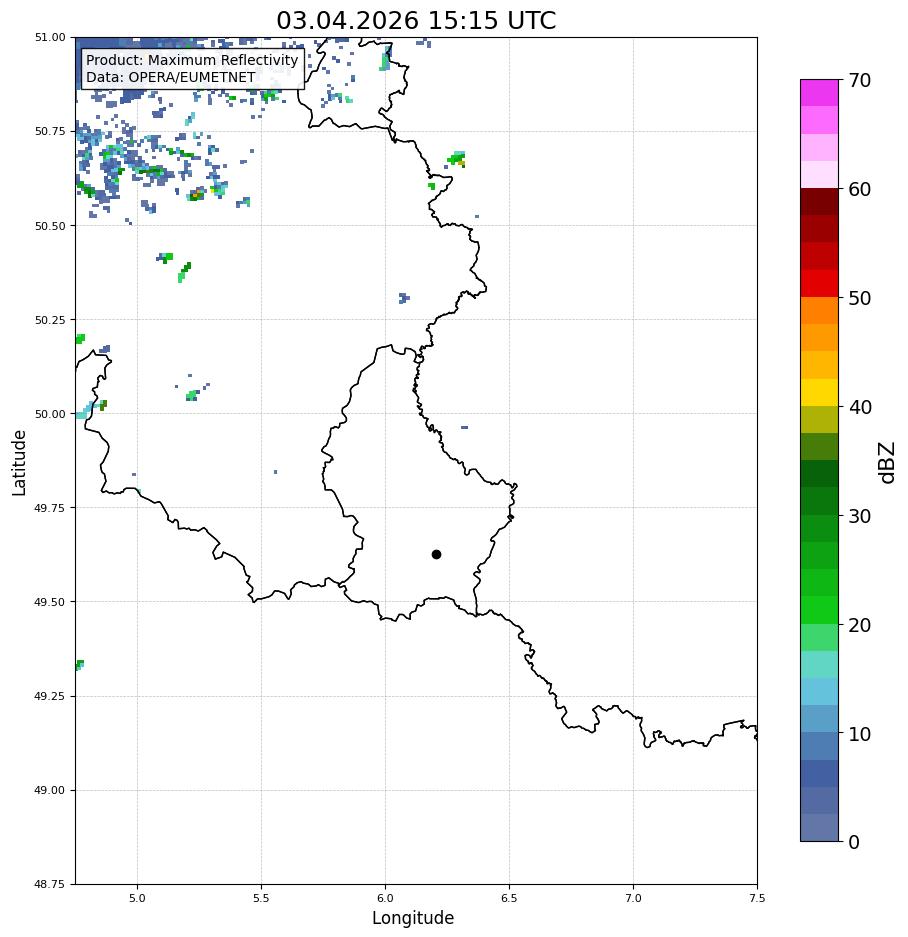Click the "Latitude" axis label
908x937 pixels.
pyautogui.click(x=19, y=463)
